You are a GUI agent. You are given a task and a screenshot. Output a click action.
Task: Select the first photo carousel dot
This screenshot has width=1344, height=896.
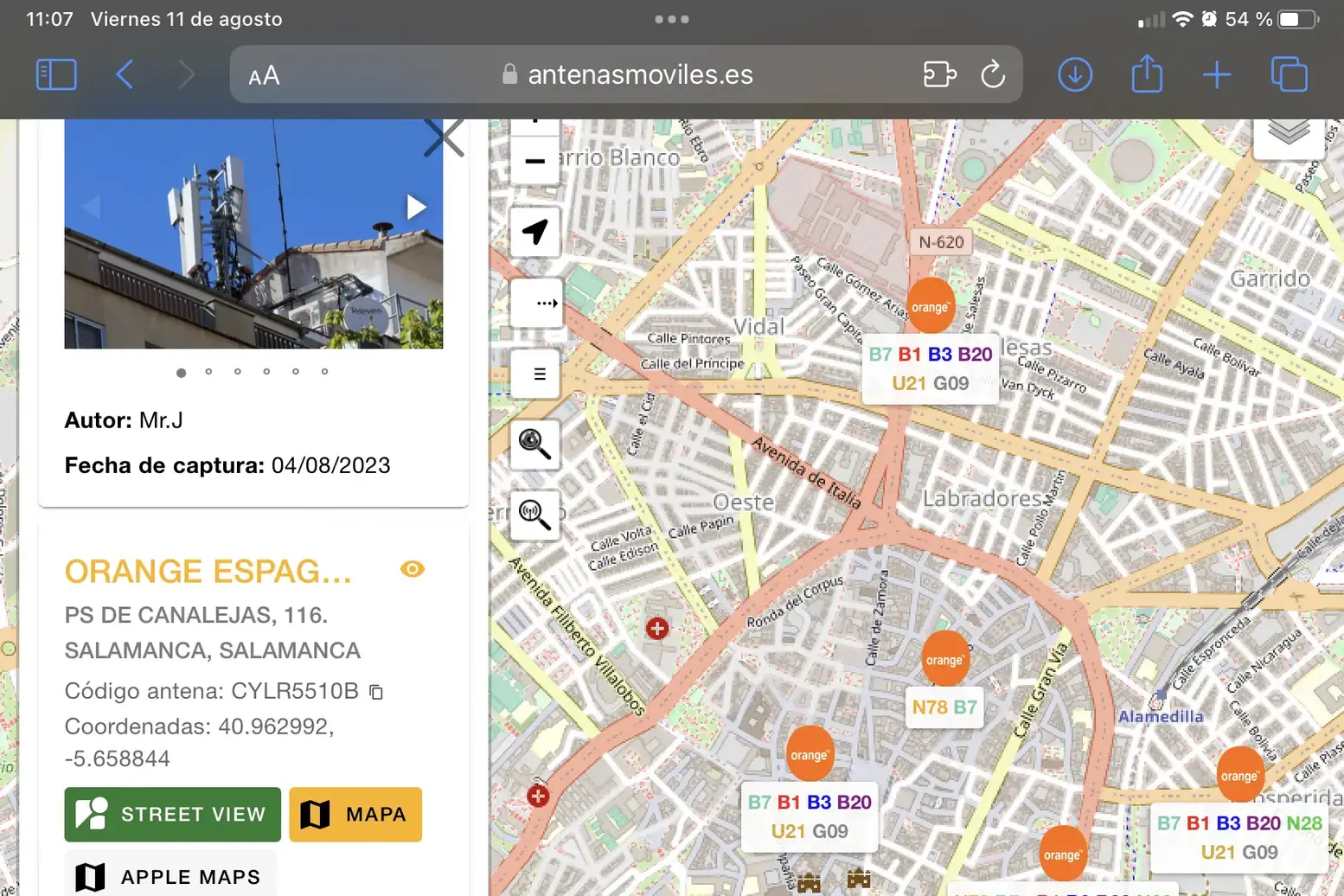click(181, 373)
